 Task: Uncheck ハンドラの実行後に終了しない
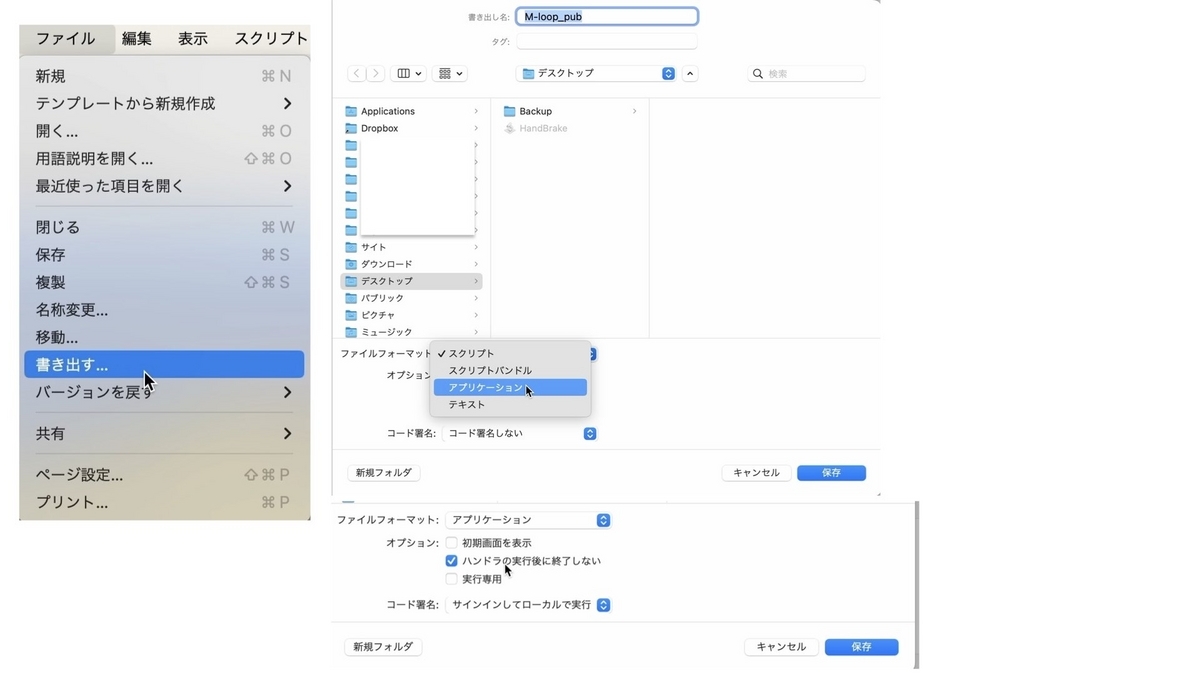click(452, 560)
